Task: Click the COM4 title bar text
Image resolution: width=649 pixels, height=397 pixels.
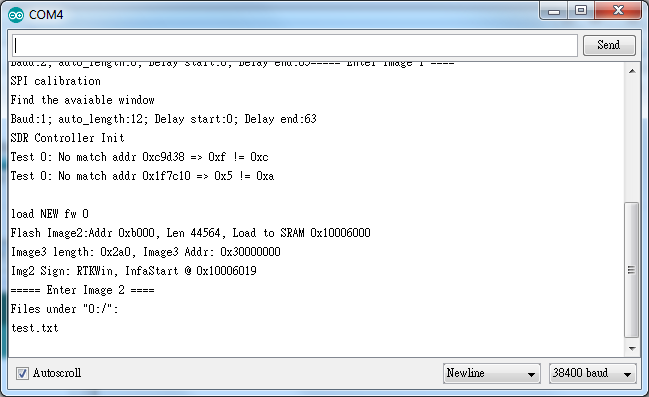Action: [46, 15]
